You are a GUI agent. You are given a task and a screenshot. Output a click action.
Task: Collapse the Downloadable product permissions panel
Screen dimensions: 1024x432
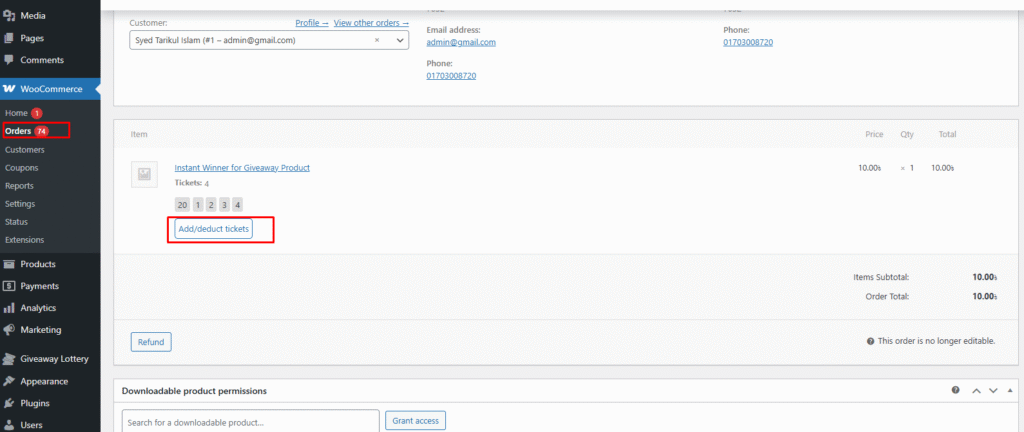[1010, 391]
